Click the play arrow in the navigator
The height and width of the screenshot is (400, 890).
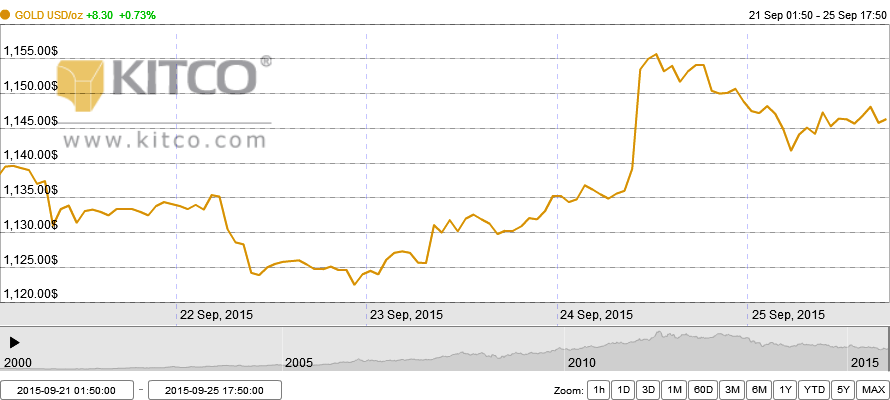15,342
